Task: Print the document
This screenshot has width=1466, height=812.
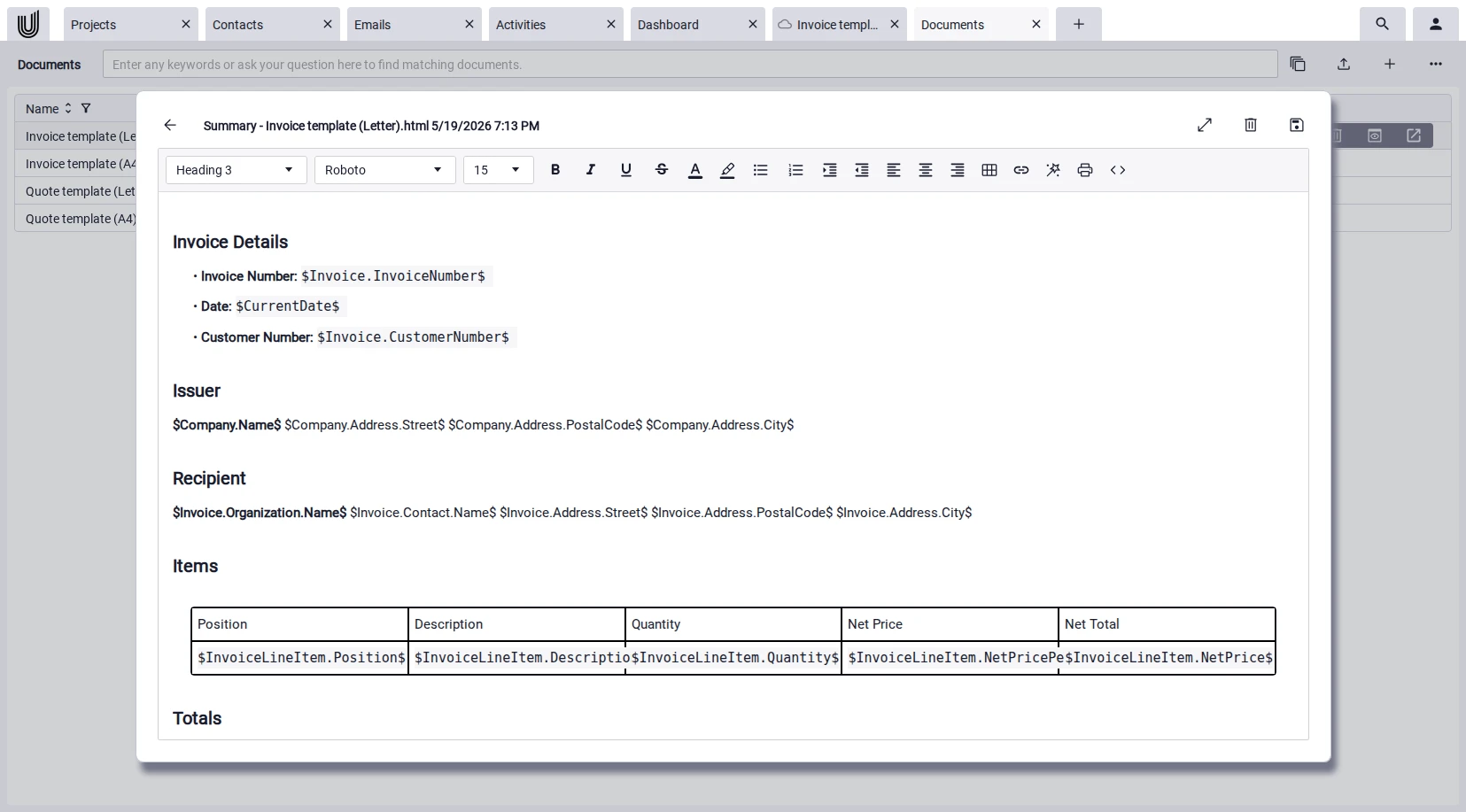Action: pyautogui.click(x=1085, y=170)
